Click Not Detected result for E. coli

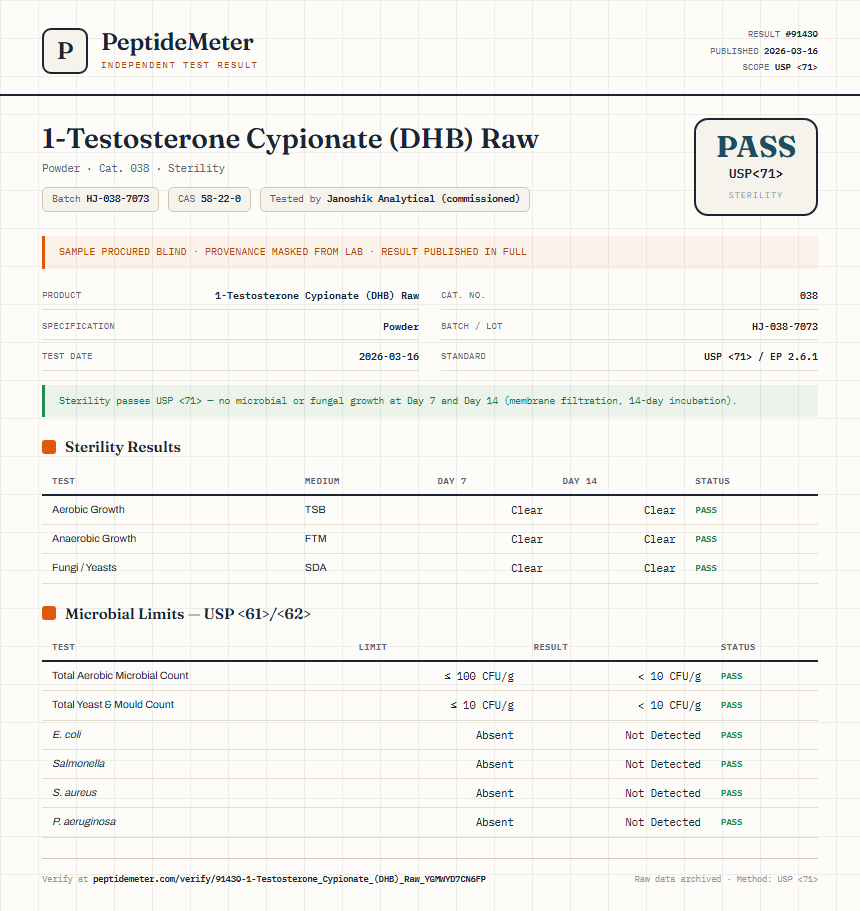663,736
